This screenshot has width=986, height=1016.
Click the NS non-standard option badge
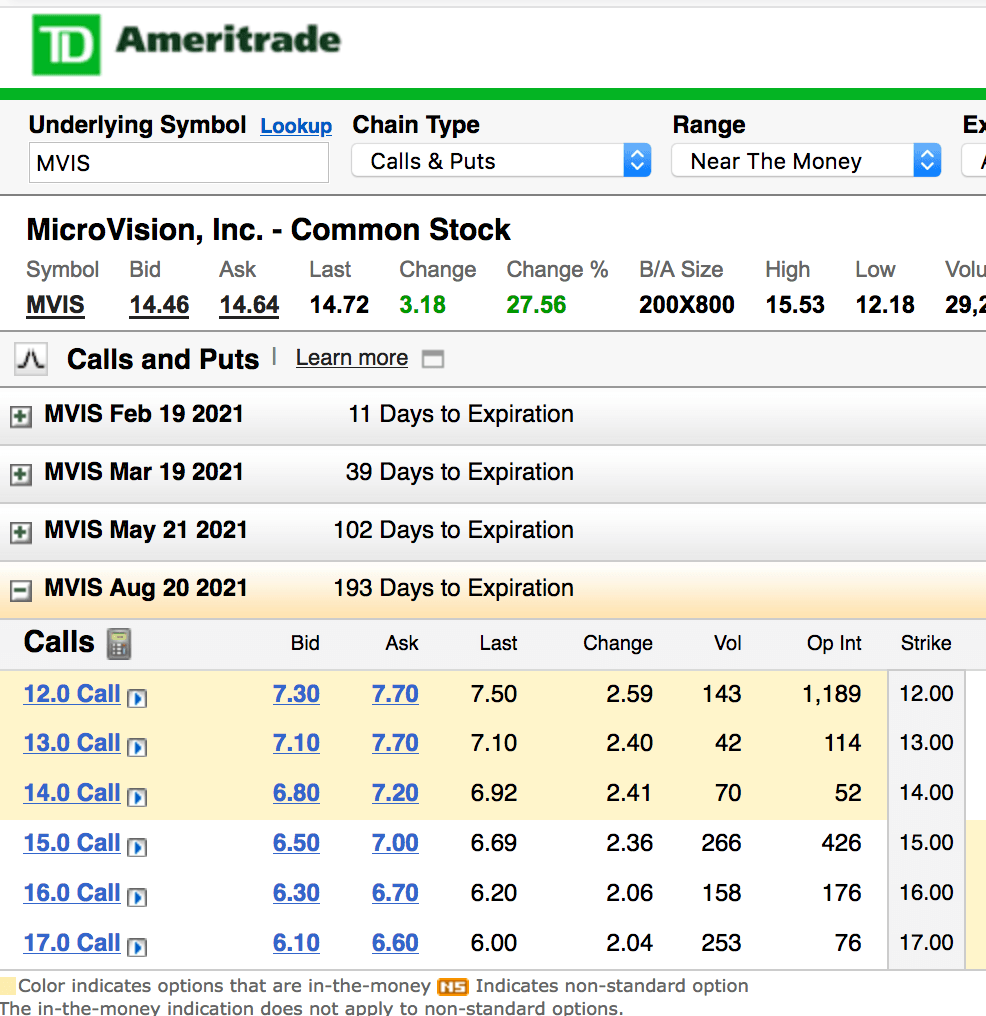point(453,987)
